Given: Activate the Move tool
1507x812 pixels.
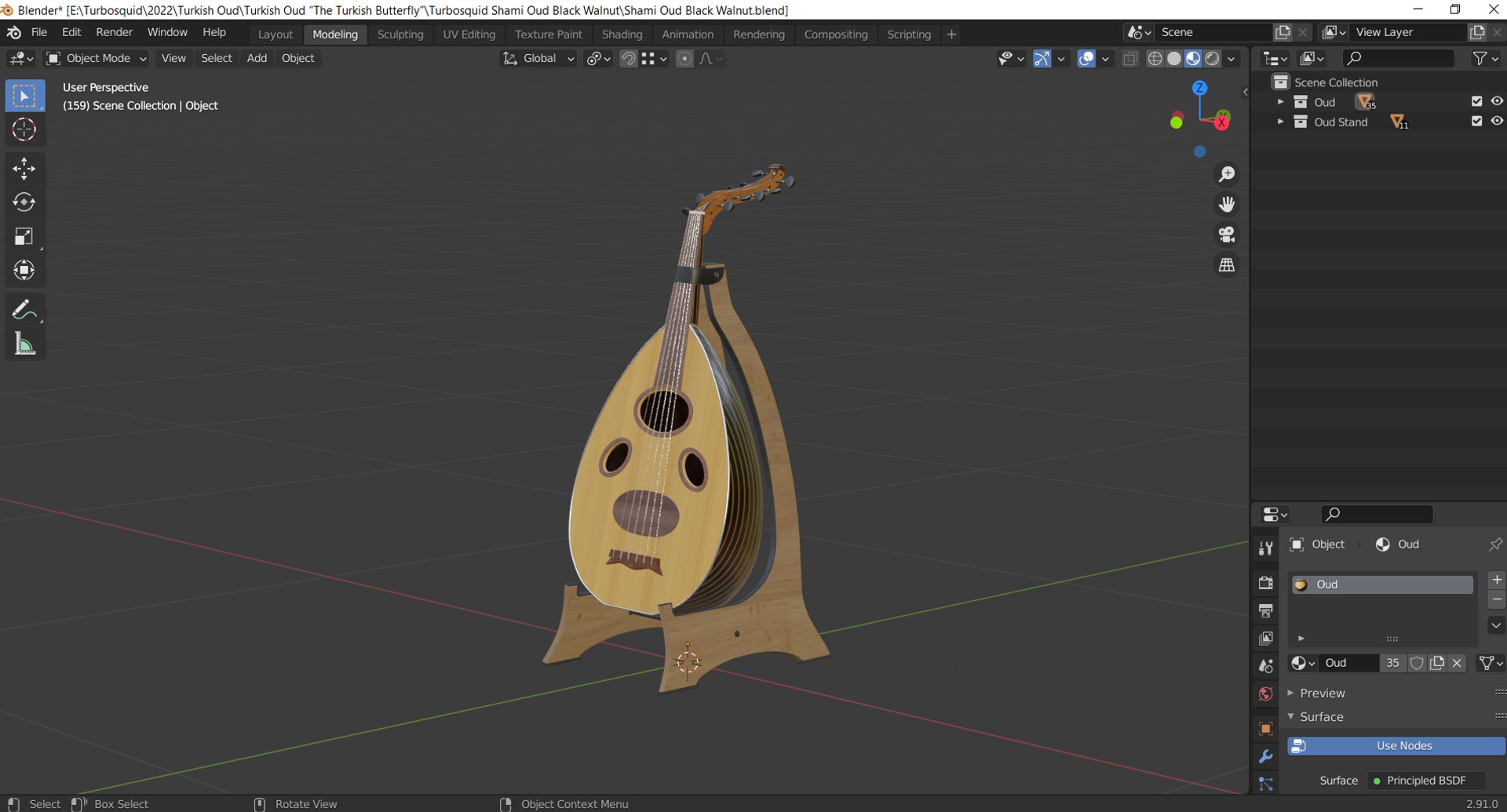Looking at the screenshot, I should click(x=24, y=168).
